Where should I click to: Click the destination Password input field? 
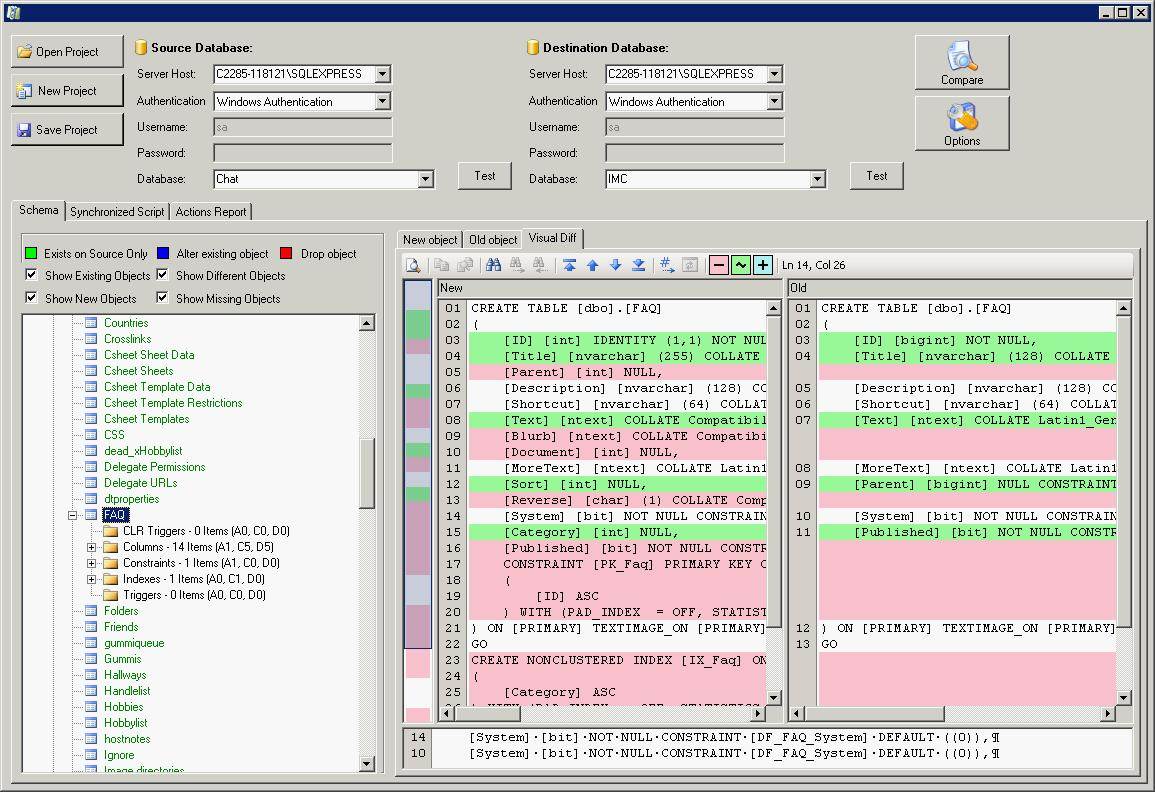click(x=695, y=153)
